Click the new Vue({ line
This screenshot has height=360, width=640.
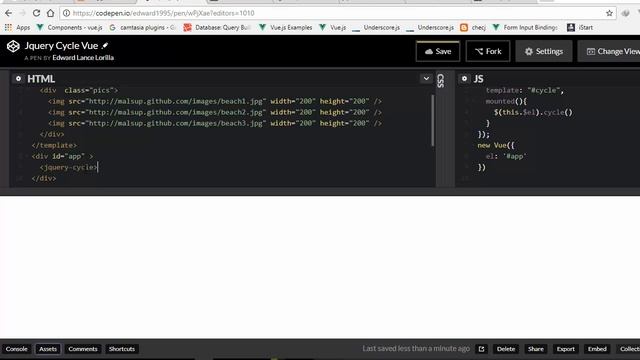pos(496,145)
